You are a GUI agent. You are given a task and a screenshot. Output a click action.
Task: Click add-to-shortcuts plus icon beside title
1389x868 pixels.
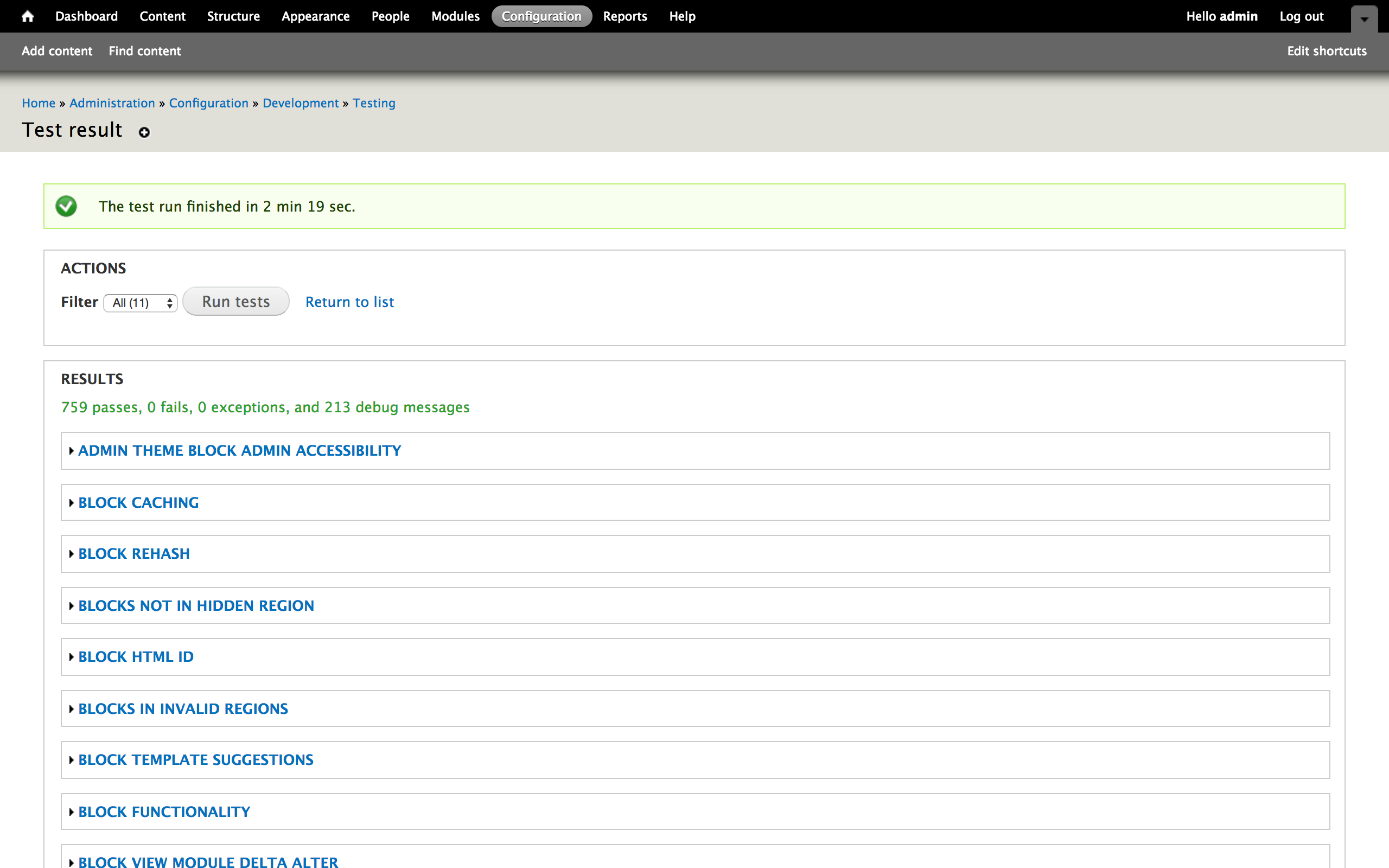[144, 132]
